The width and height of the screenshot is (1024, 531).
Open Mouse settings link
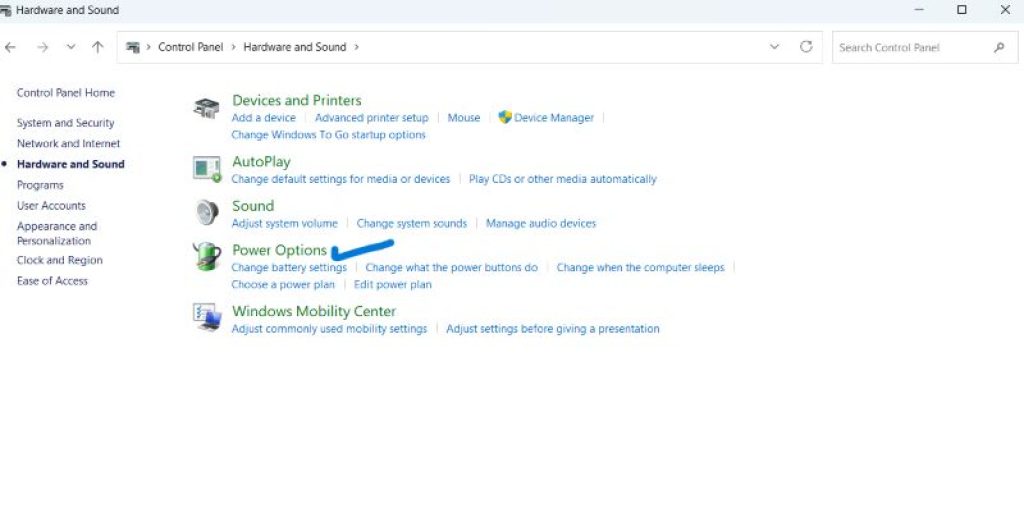[464, 118]
